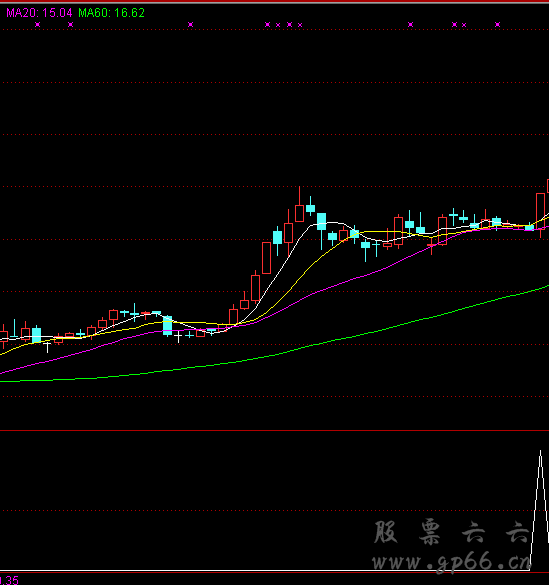Select the leftmost magenta x marker
The width and height of the screenshot is (549, 585).
pos(37,25)
